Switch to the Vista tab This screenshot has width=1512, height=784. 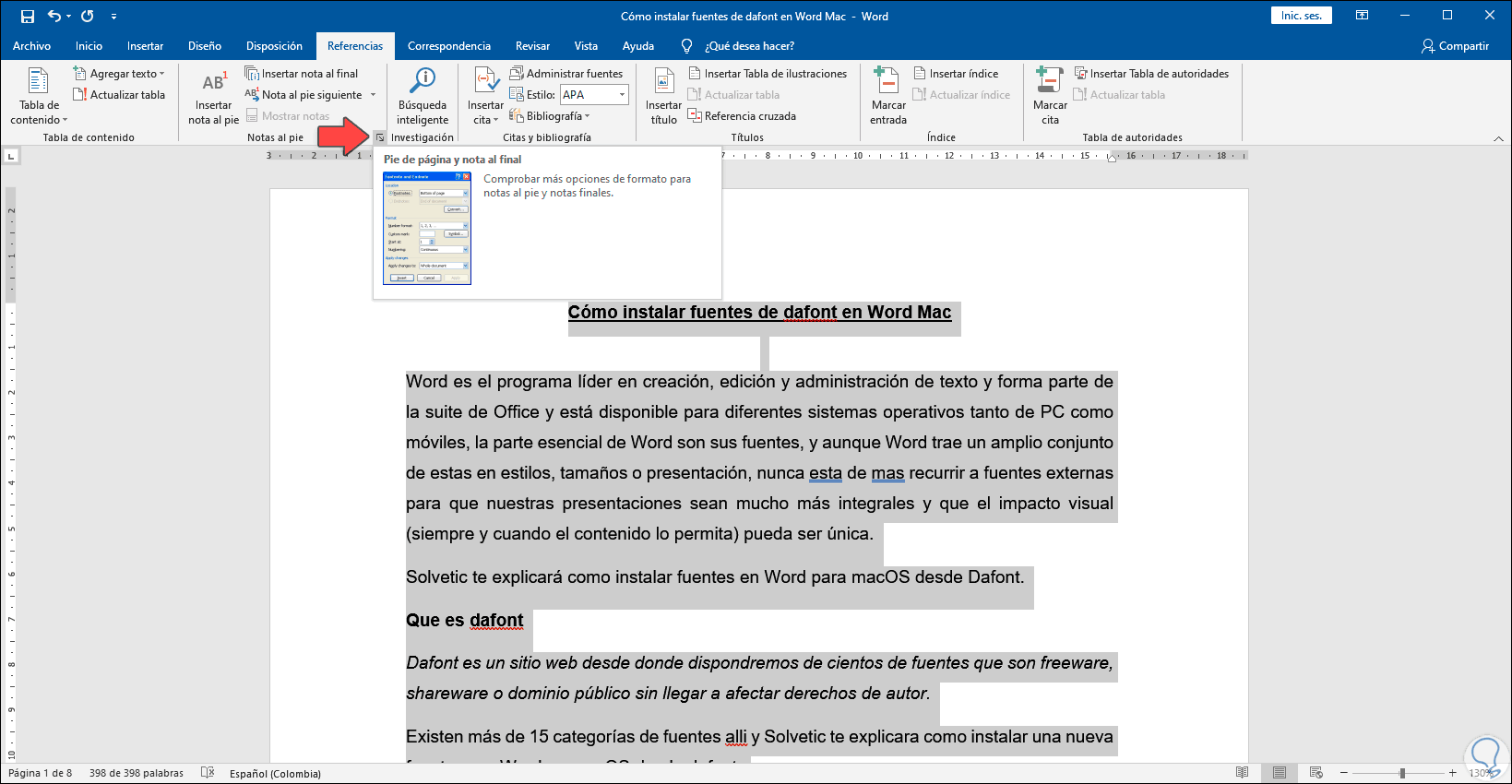586,46
